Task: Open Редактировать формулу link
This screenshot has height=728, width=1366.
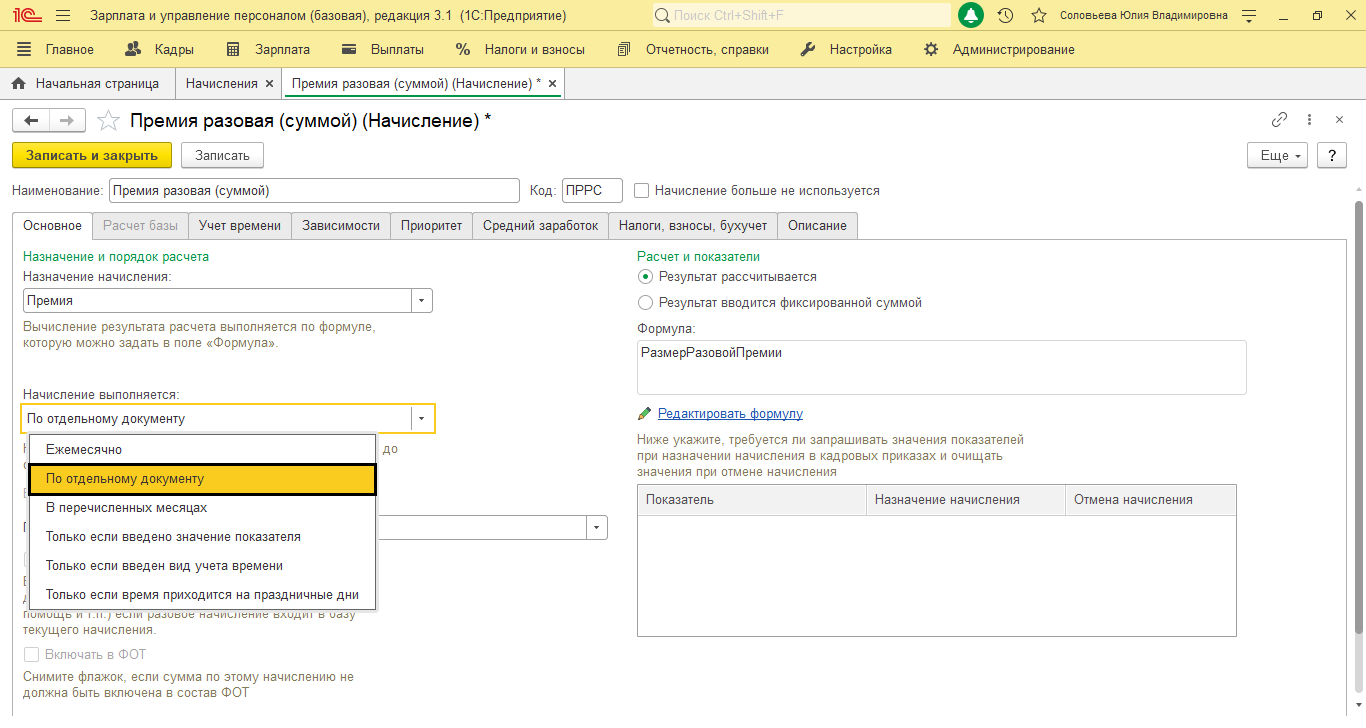Action: point(730,414)
